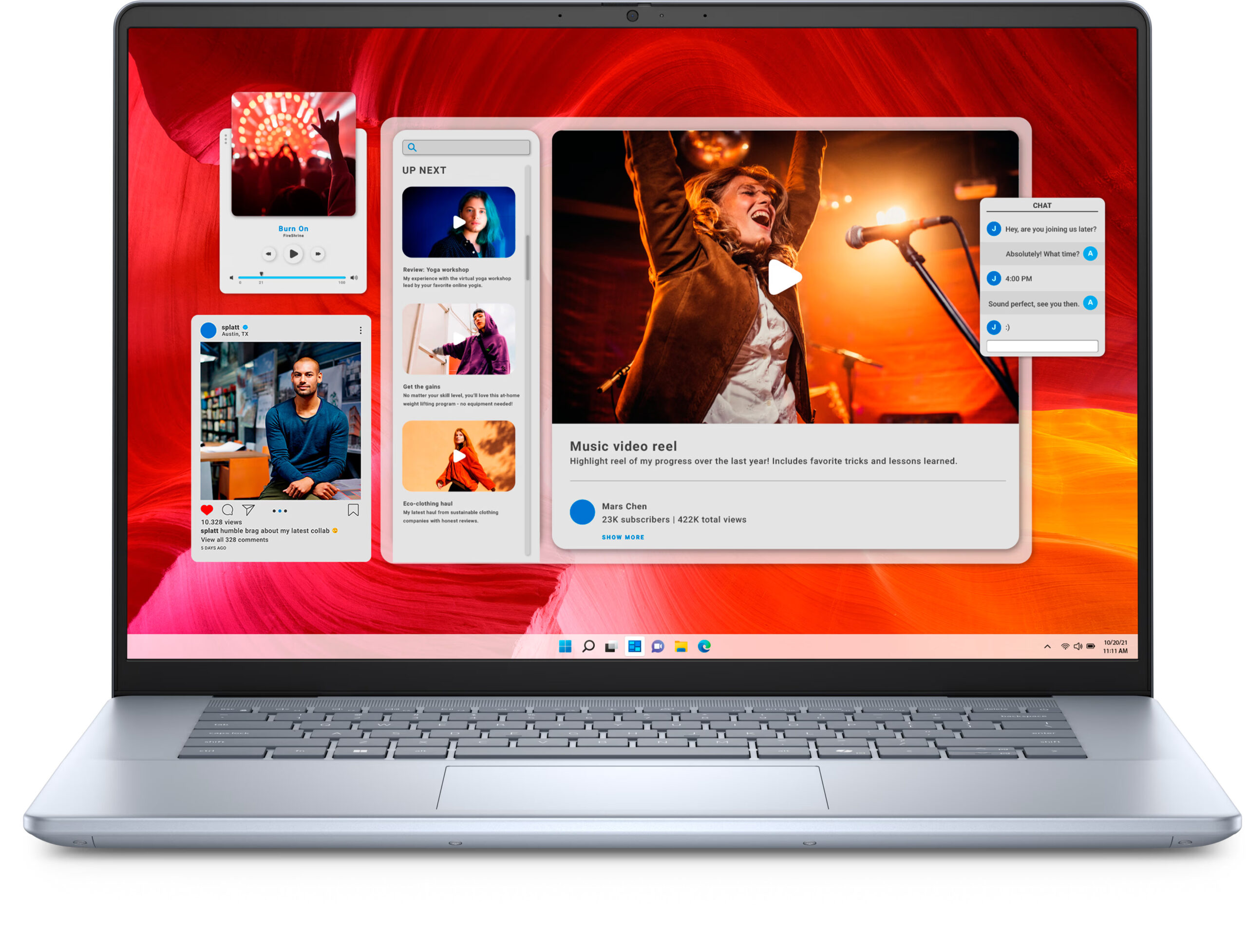Screen dimensions: 1247x952
Task: Click the play button in music player
Action: pos(293,254)
